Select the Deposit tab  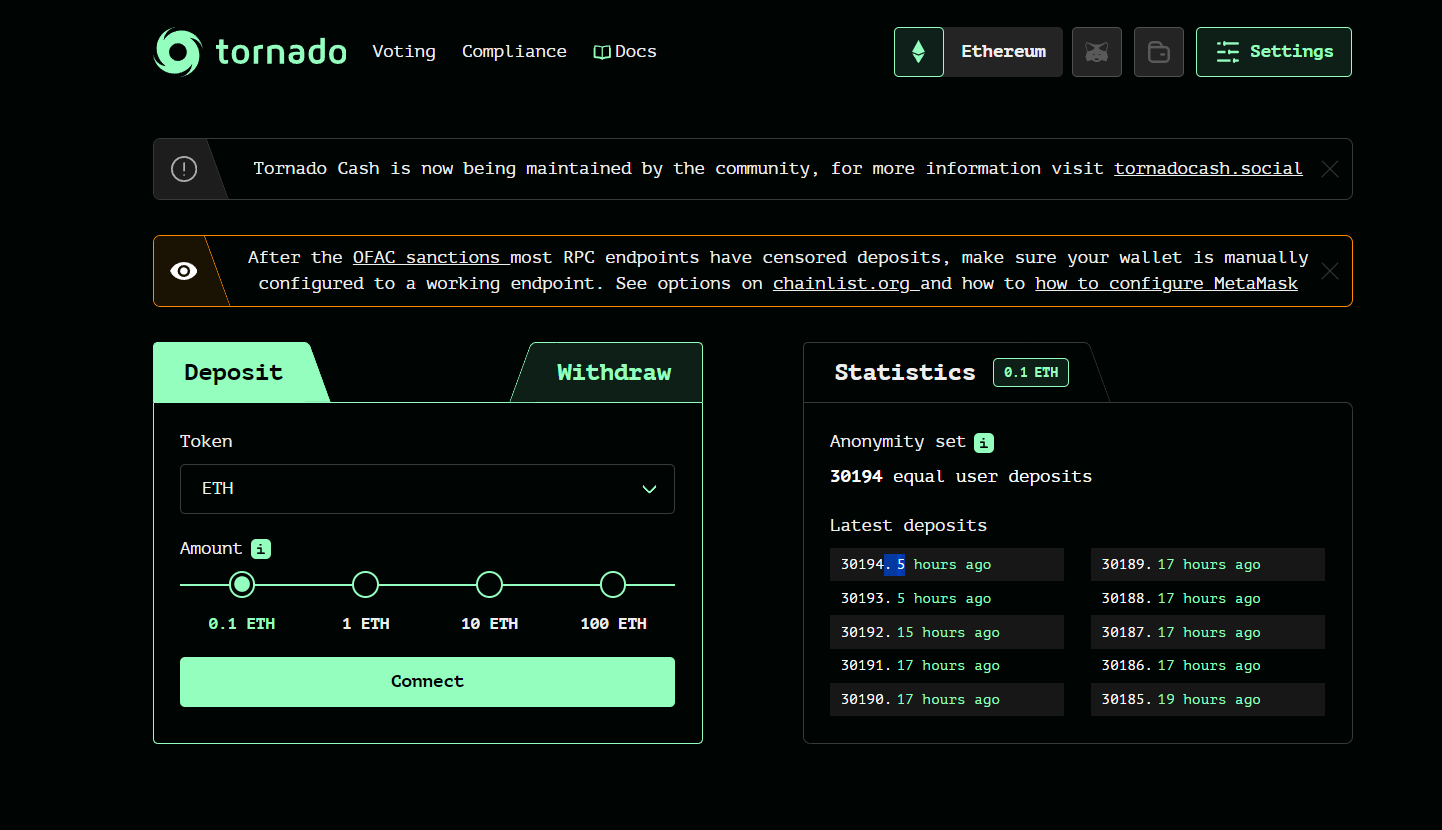[232, 372]
